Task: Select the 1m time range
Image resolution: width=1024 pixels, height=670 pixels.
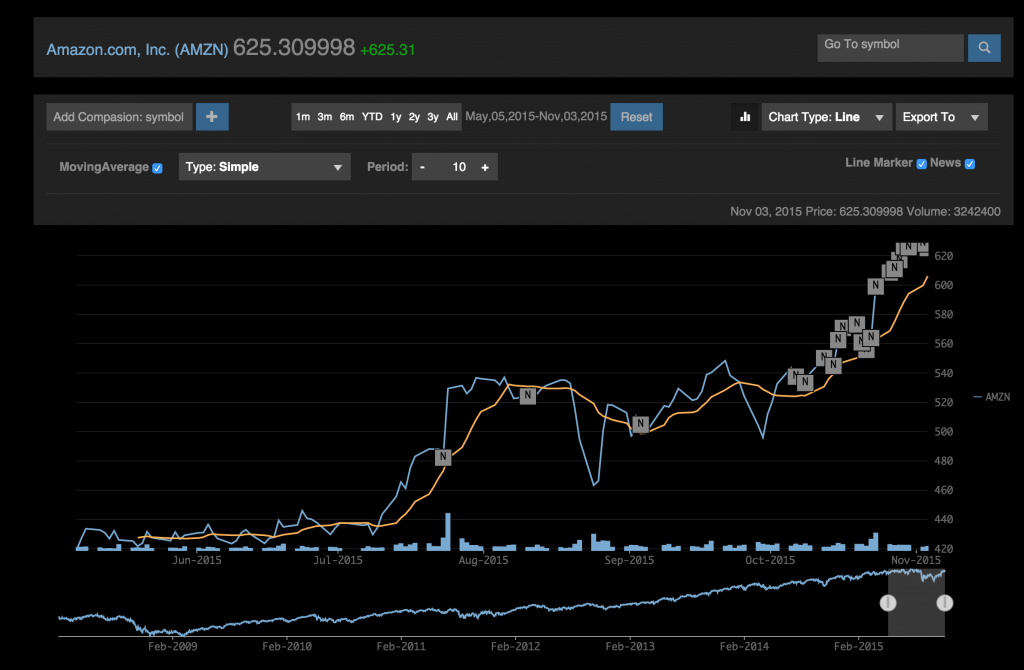Action: pos(303,117)
